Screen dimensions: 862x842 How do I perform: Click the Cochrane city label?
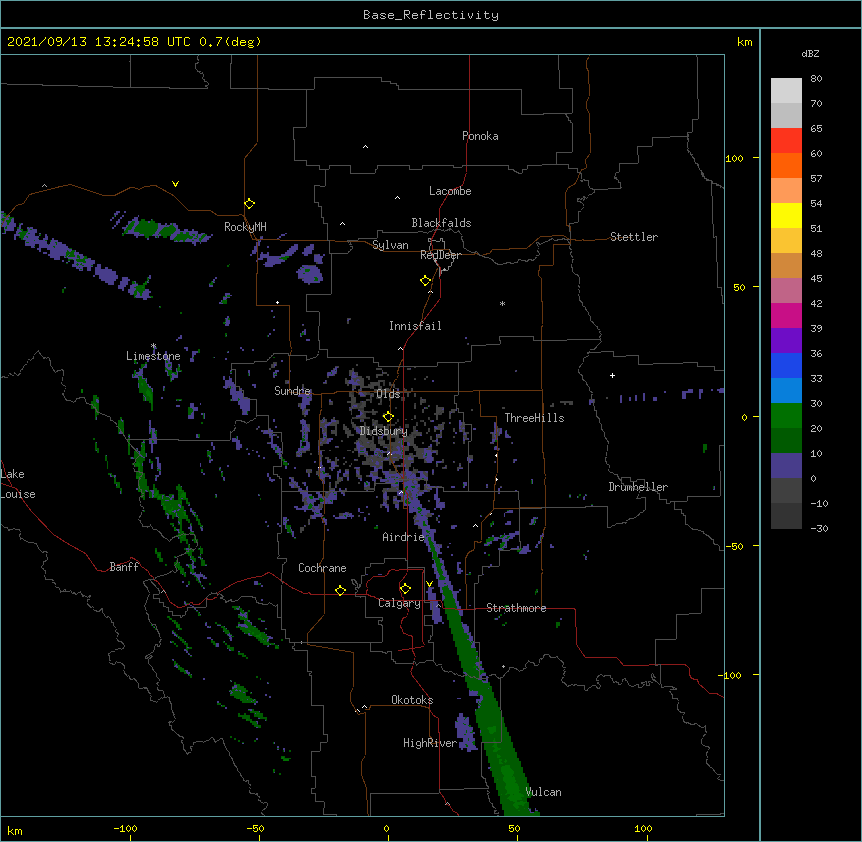[322, 568]
